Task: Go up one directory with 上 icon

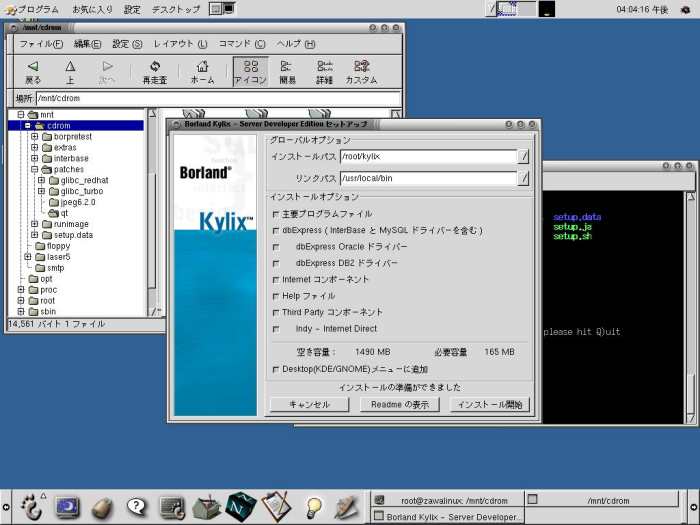Action: (x=70, y=72)
